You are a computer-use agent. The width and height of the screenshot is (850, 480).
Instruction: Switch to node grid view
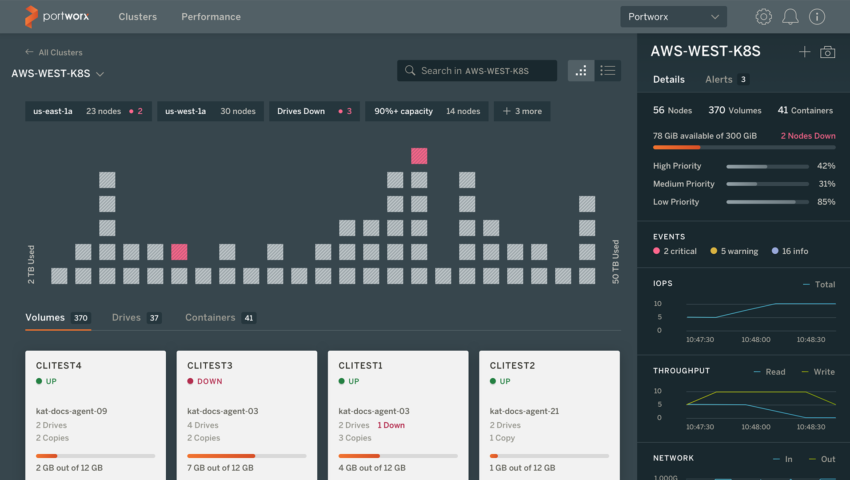coord(581,71)
